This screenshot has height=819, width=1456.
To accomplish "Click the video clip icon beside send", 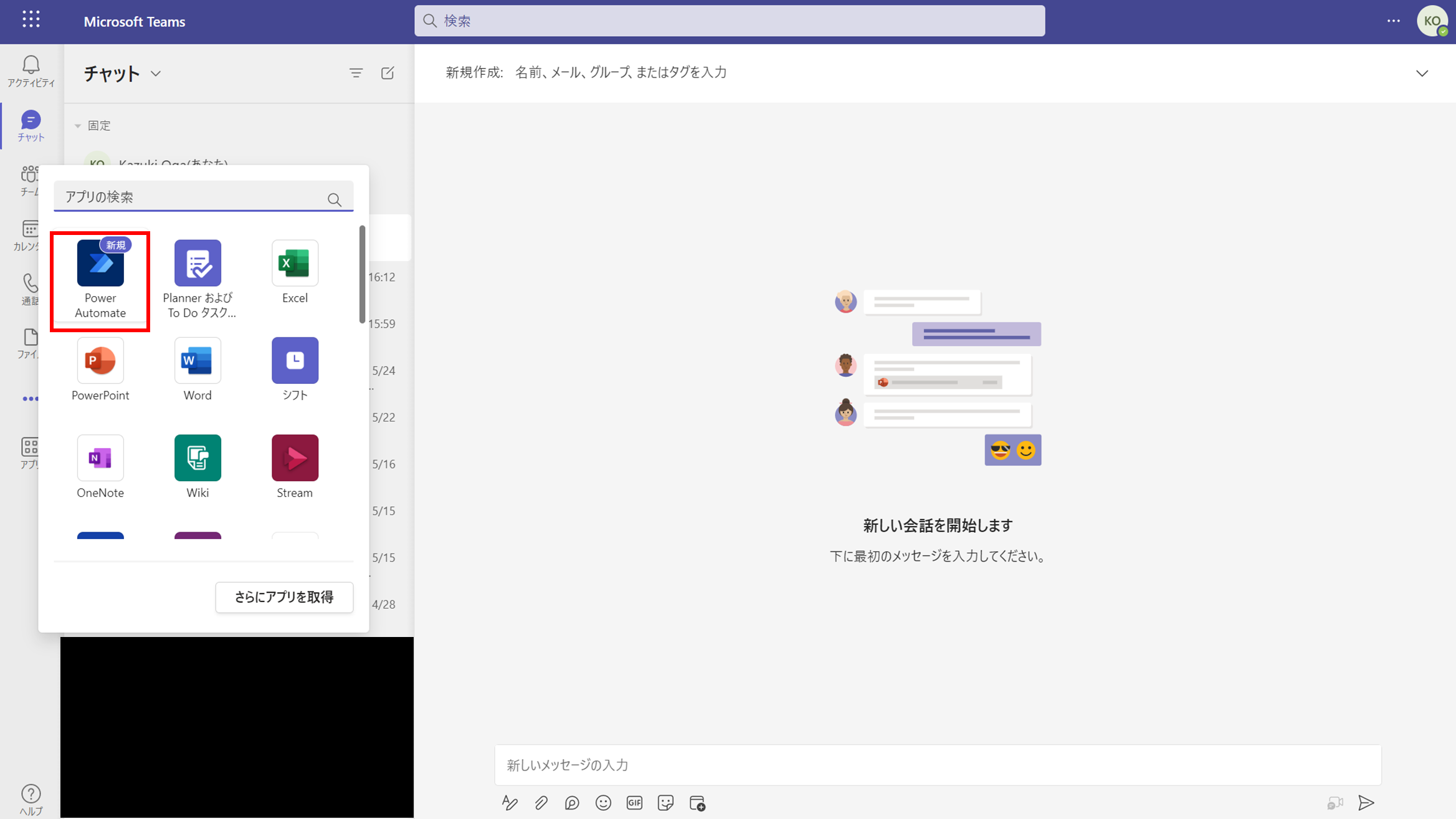I will coord(1335,803).
